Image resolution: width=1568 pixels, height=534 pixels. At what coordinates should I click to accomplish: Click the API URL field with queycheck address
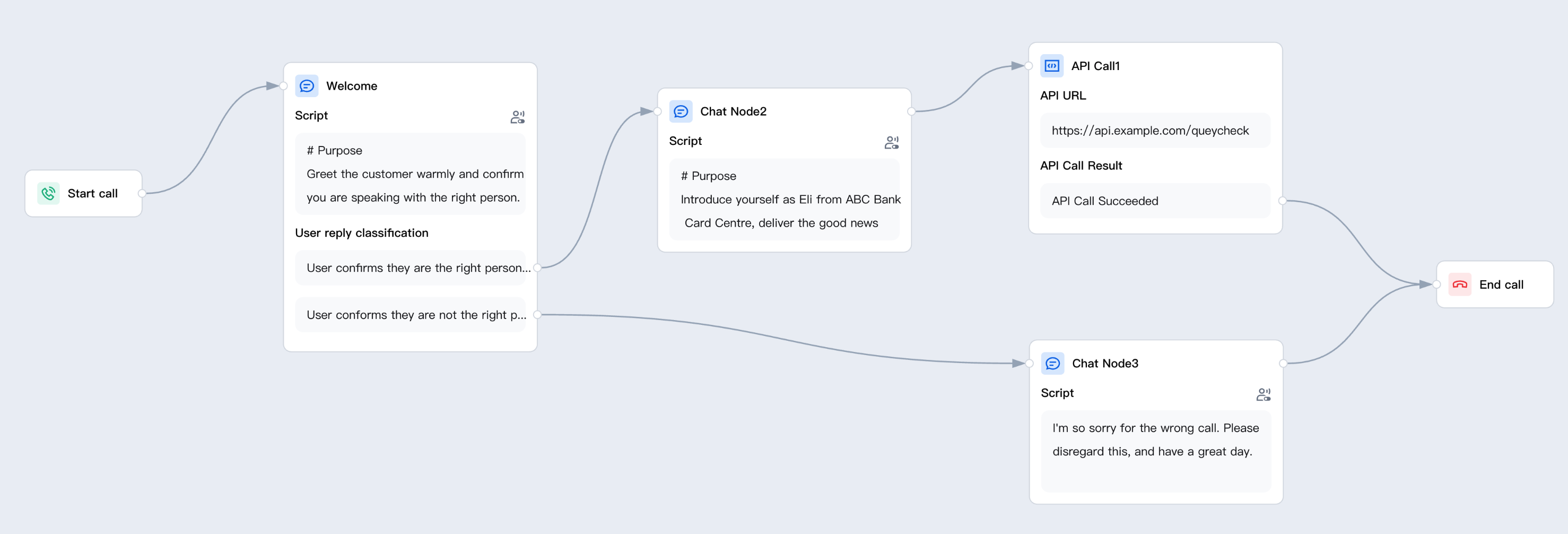(x=1155, y=130)
